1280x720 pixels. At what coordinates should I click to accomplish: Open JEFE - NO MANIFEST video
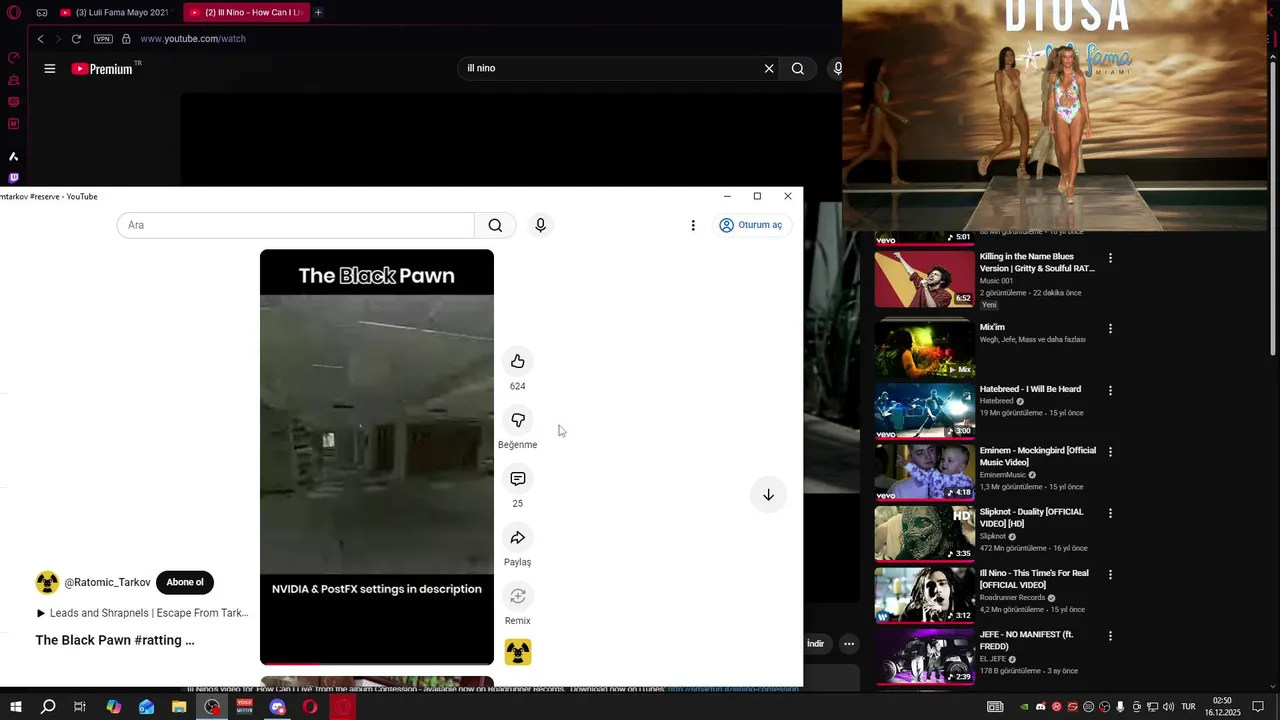click(925, 656)
